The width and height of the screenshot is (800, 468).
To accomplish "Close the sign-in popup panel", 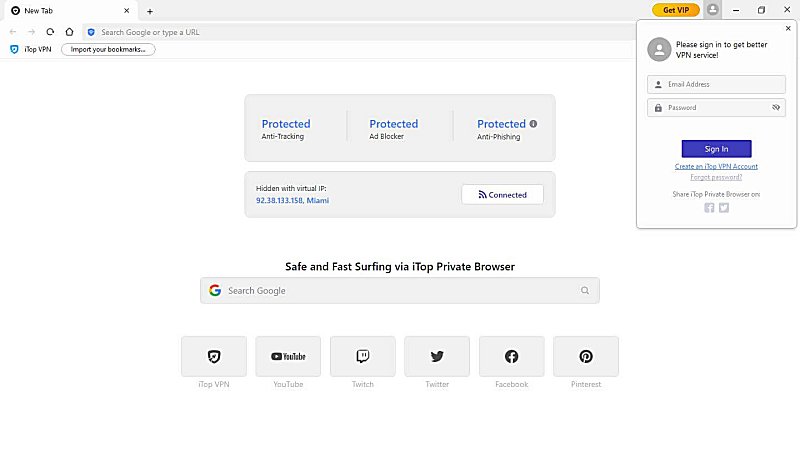I will click(x=788, y=28).
